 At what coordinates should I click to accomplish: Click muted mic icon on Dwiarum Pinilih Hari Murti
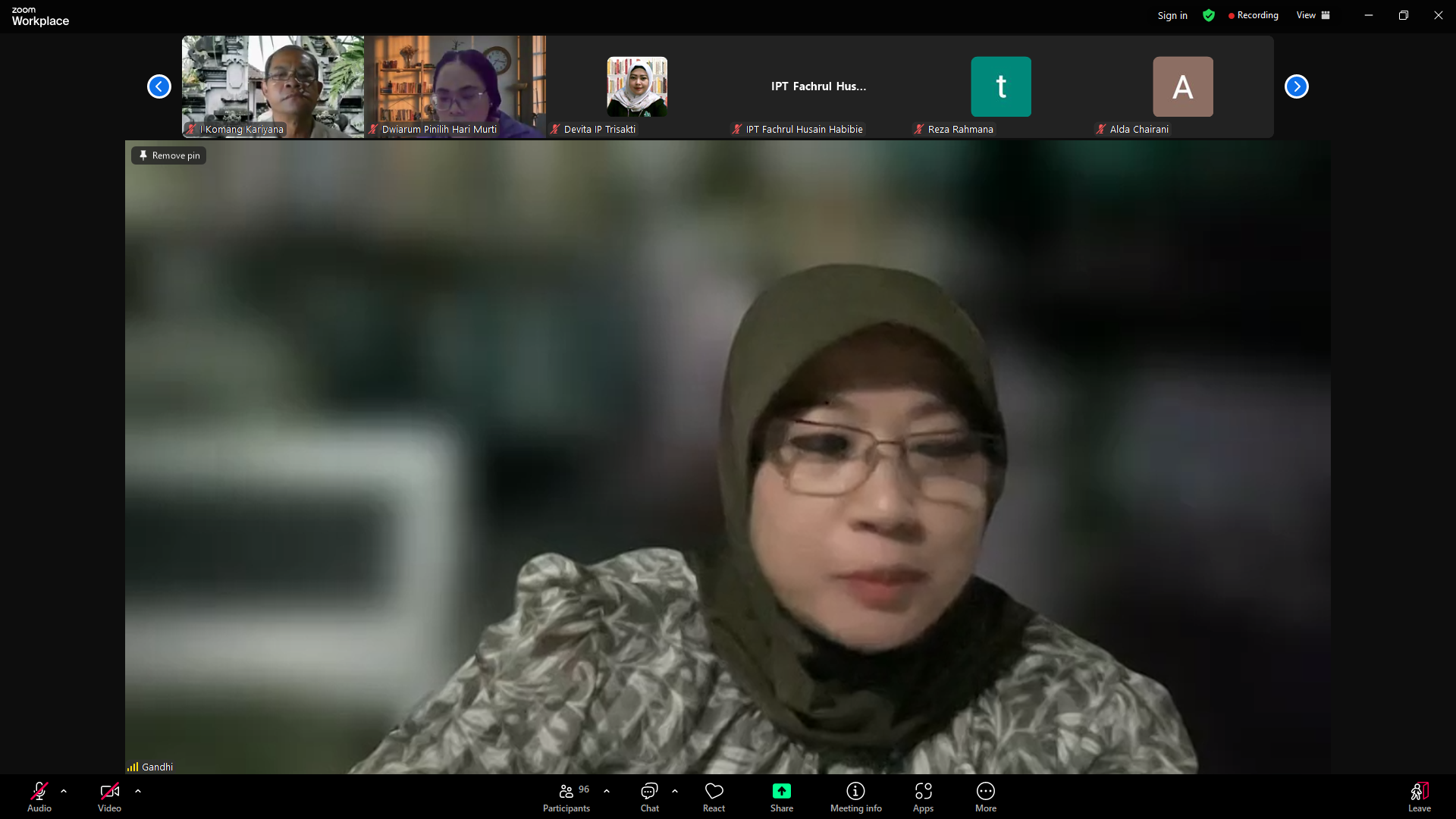pyautogui.click(x=373, y=129)
